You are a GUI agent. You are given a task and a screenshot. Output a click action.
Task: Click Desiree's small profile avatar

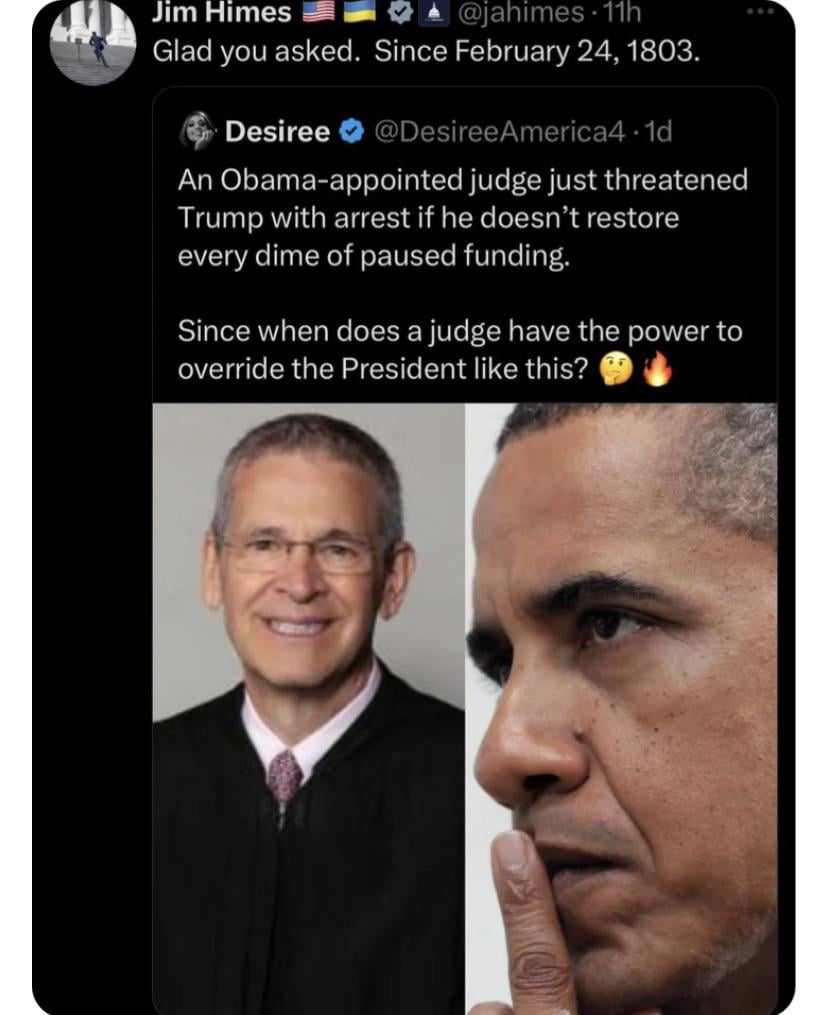tap(198, 131)
